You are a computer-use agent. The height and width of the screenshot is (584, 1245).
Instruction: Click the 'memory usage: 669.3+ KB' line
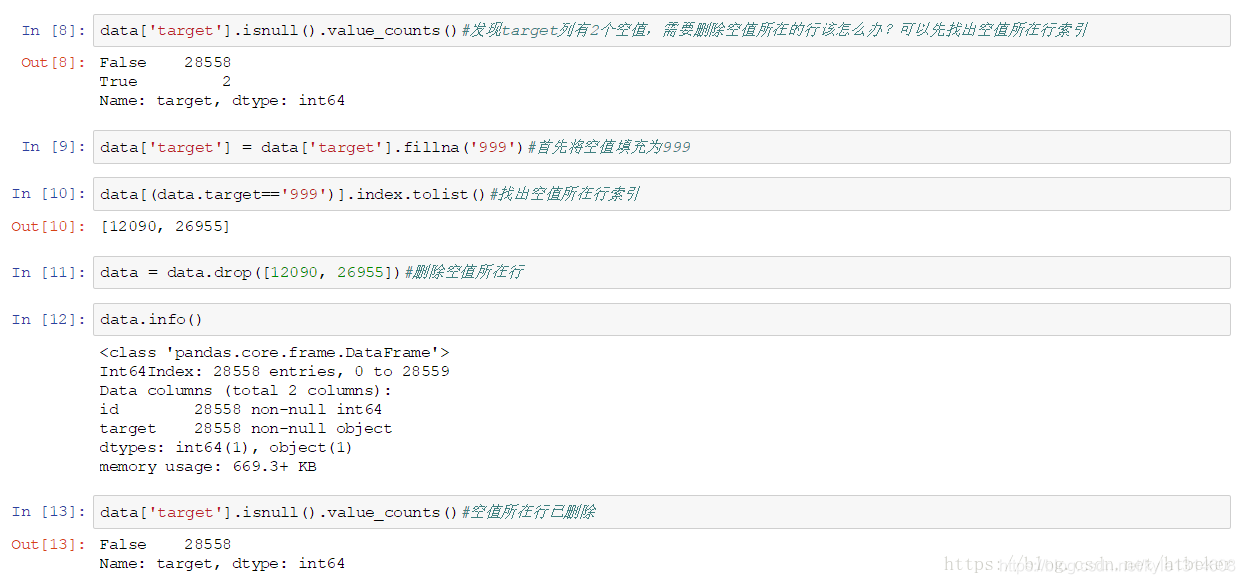tap(208, 466)
